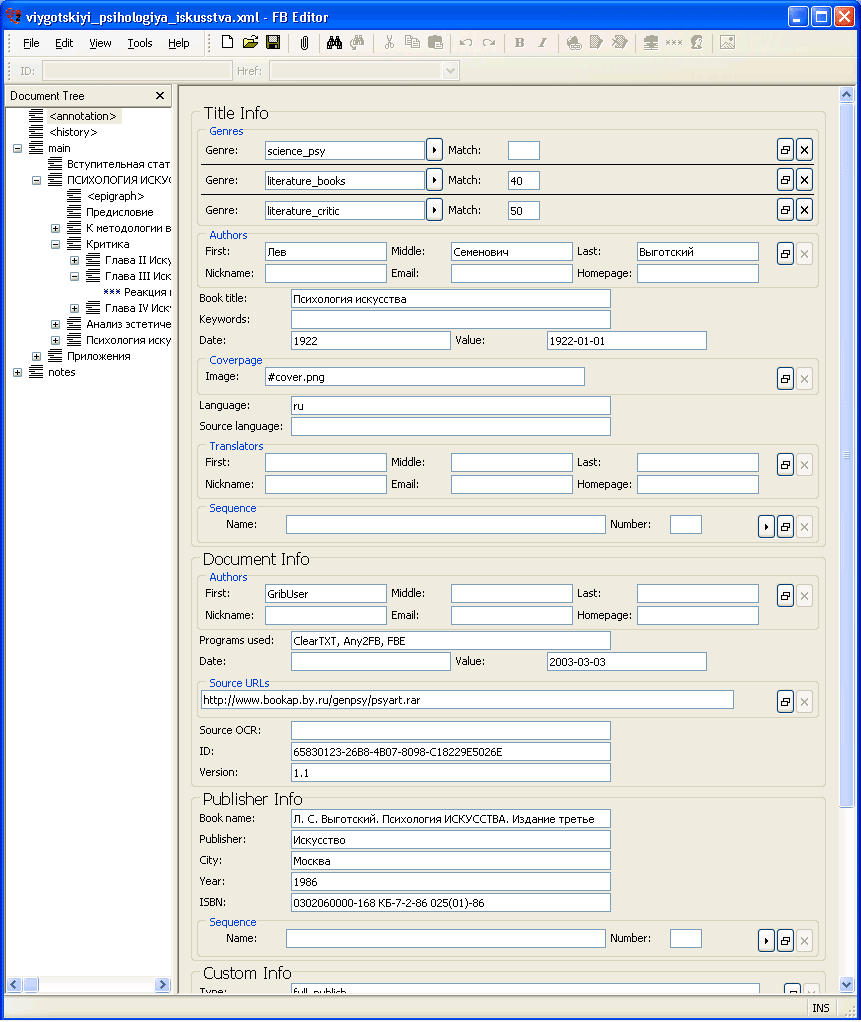
Task: Click the Redo arrow icon
Action: pyautogui.click(x=489, y=43)
